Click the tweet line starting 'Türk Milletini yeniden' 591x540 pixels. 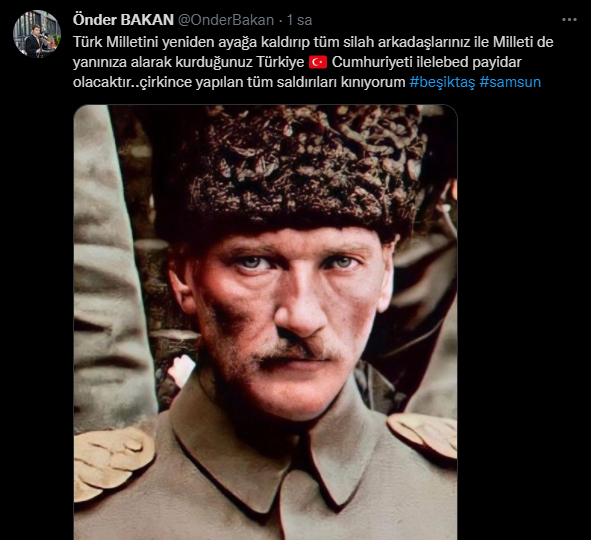pos(313,42)
